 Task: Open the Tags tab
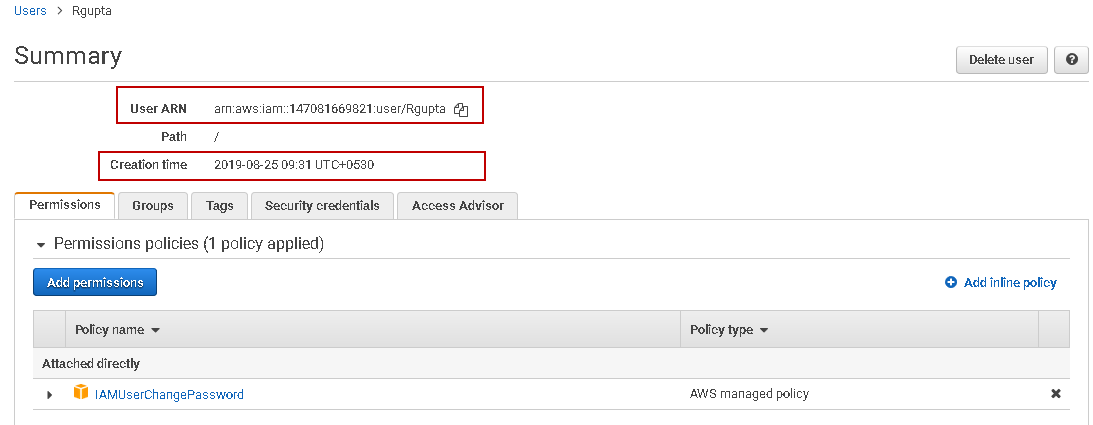[219, 206]
